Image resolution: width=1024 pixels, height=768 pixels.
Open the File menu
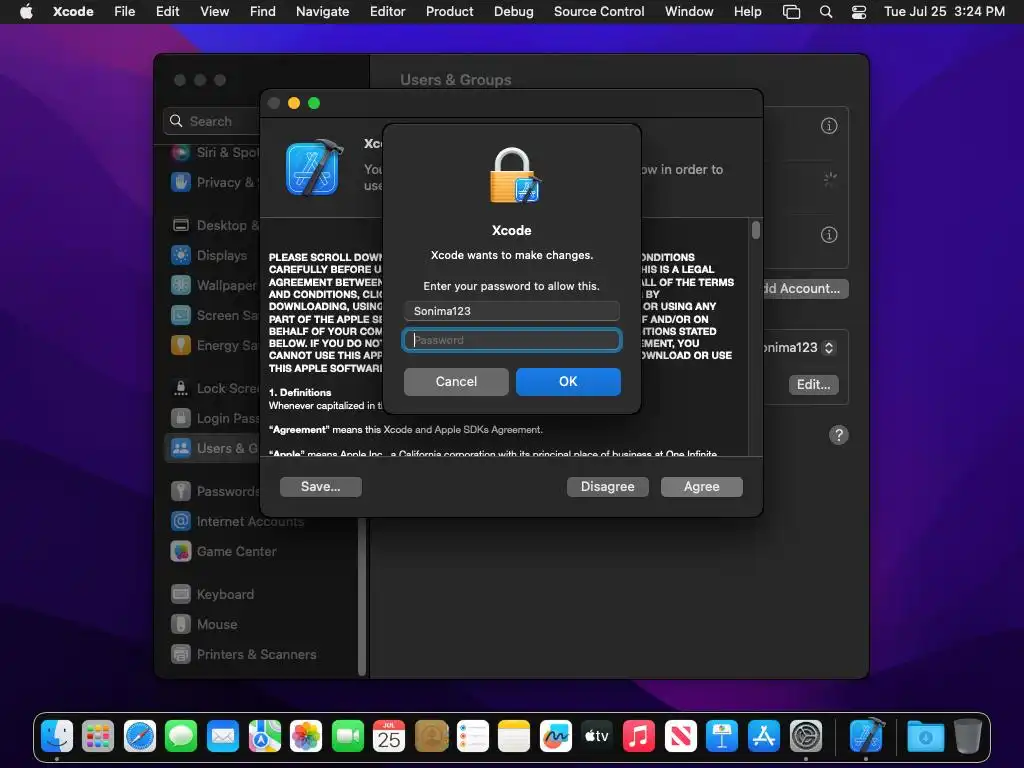[124, 12]
